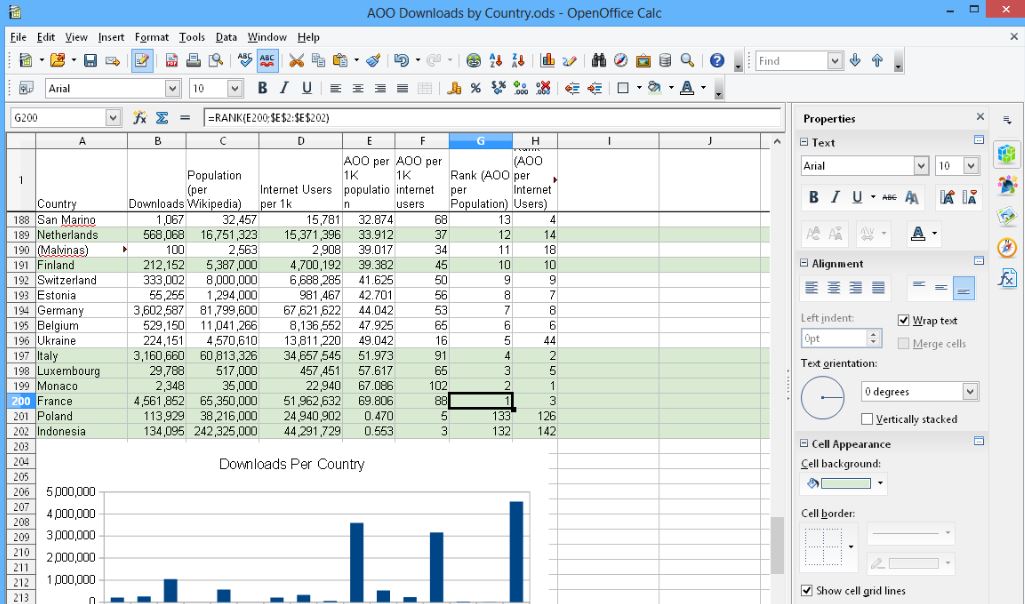
Task: Run the Spelling check tool
Action: pyautogui.click(x=245, y=61)
